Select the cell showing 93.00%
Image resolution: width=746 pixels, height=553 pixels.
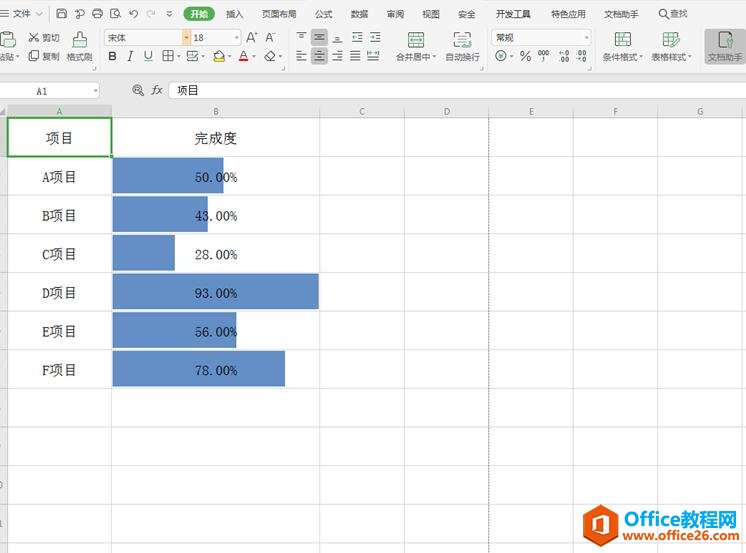tap(216, 292)
